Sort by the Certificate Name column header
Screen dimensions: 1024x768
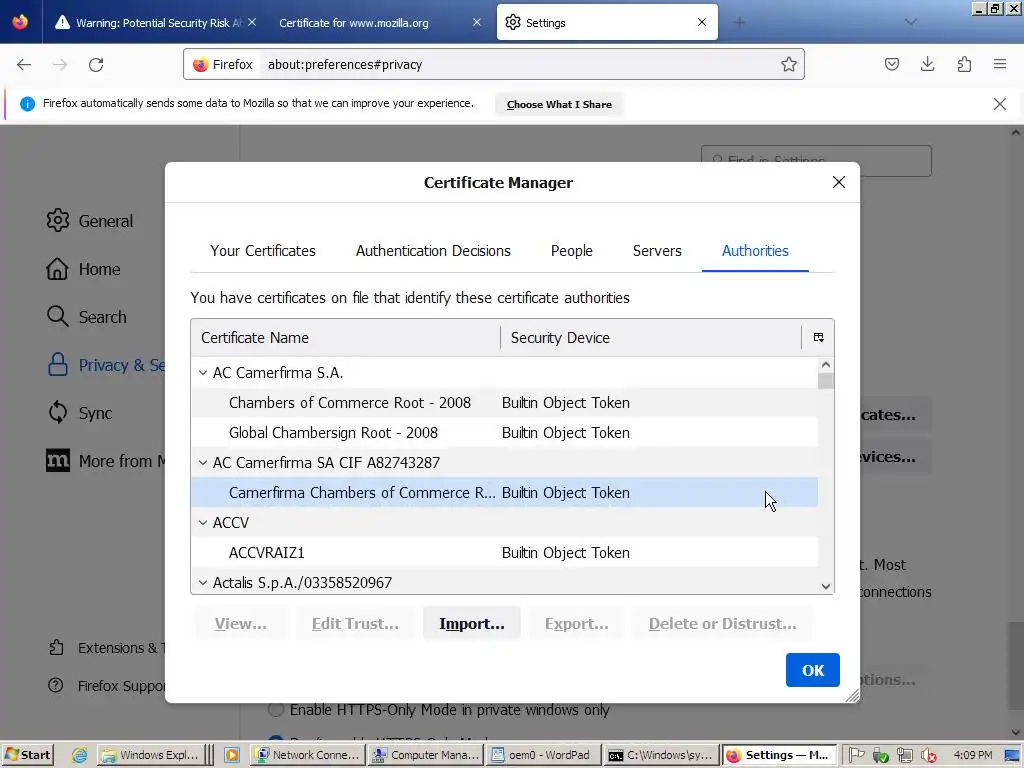point(345,338)
